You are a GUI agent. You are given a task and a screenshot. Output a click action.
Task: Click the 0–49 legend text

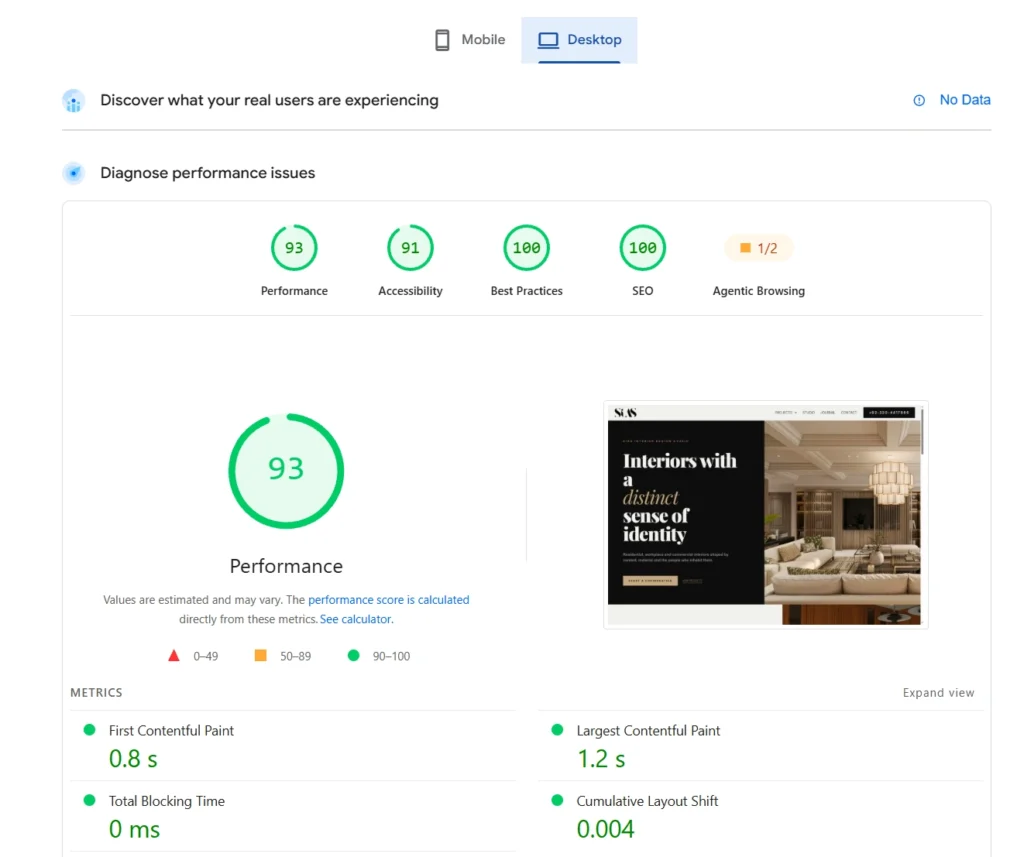[206, 656]
